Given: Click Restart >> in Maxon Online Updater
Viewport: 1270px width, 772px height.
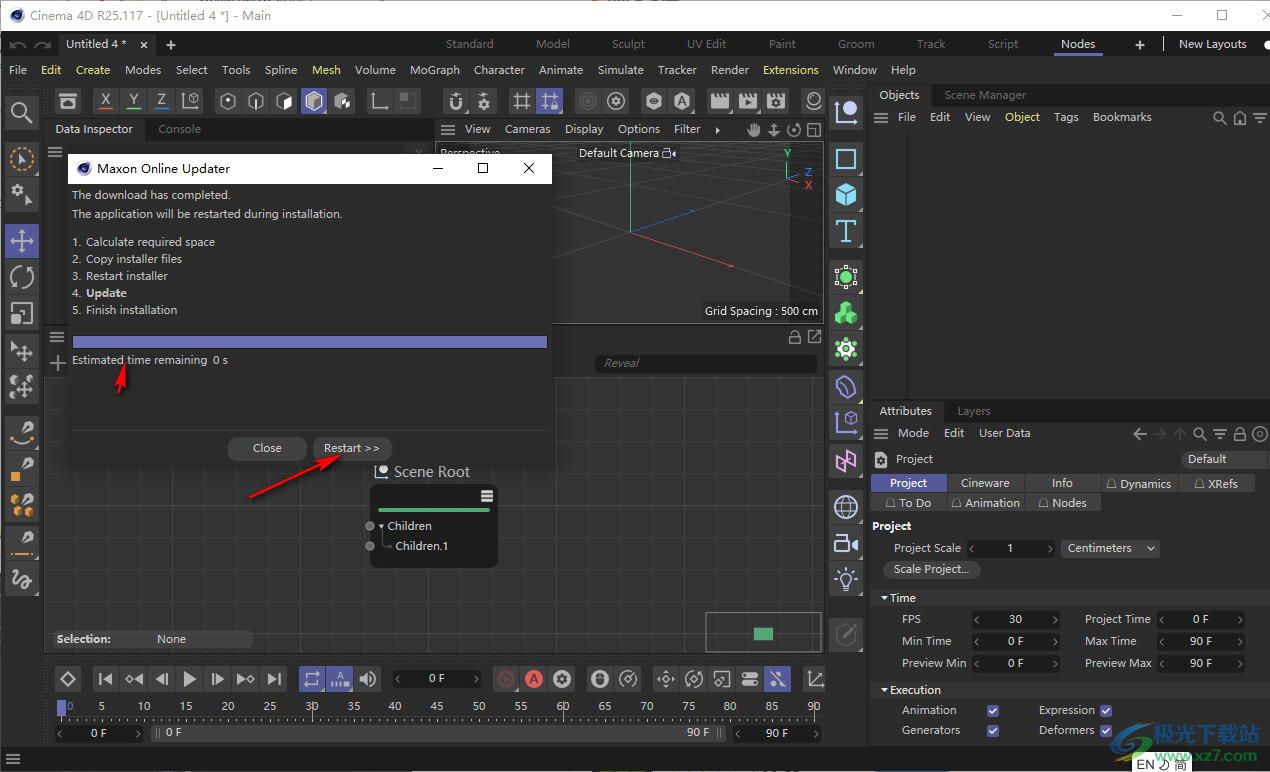Looking at the screenshot, I should (352, 448).
